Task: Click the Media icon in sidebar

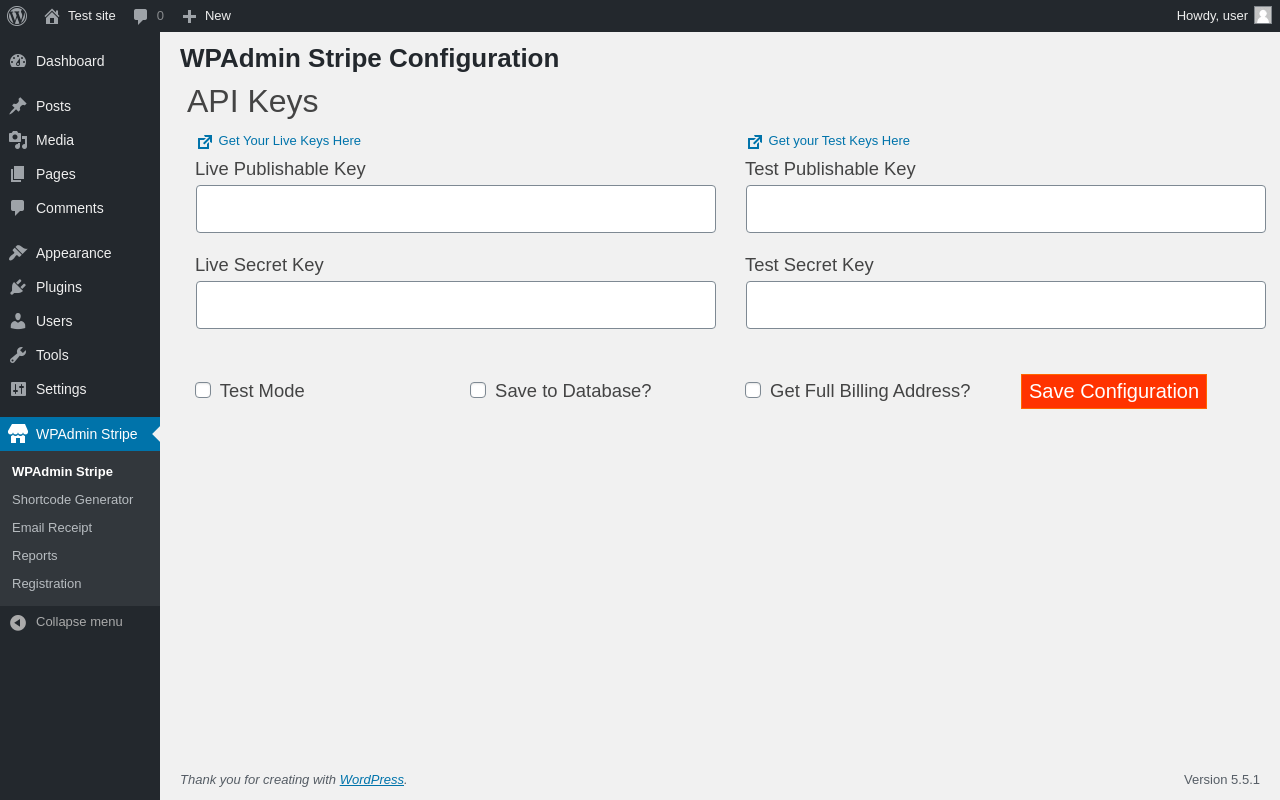Action: click(x=18, y=140)
